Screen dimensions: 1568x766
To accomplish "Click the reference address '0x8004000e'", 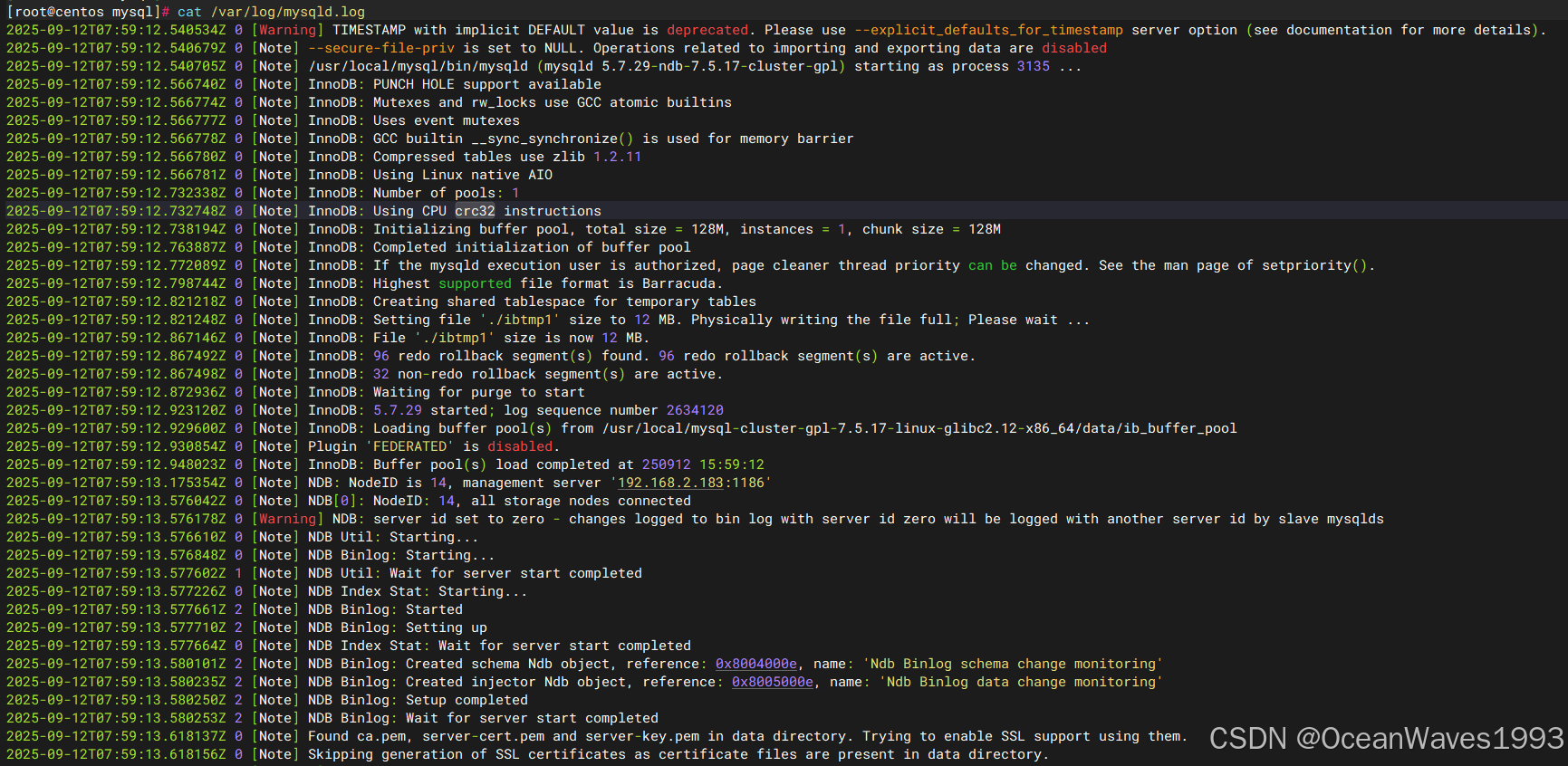I will (x=756, y=664).
